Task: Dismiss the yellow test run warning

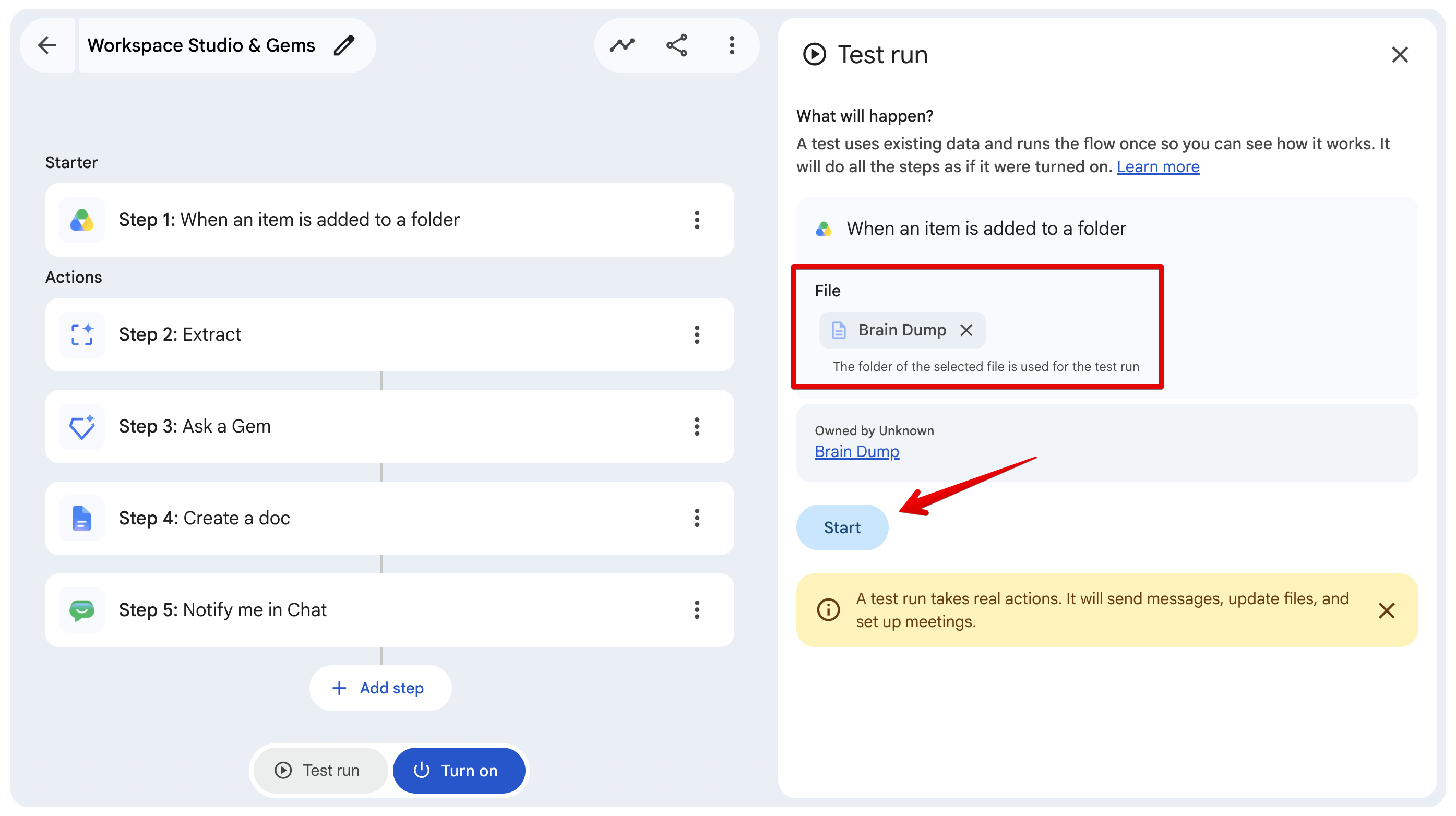Action: click(1387, 610)
